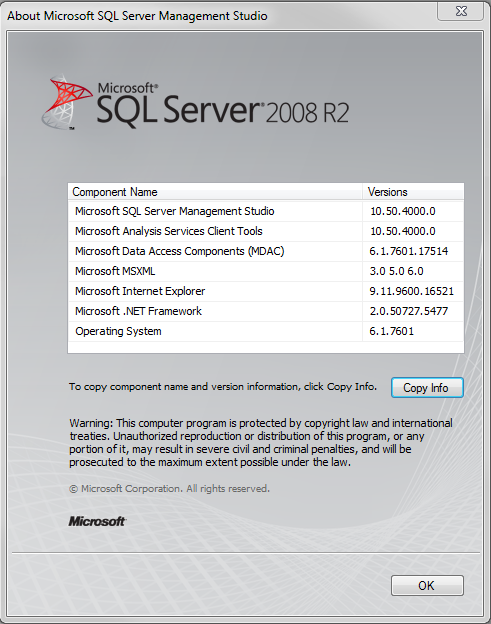Image resolution: width=491 pixels, height=624 pixels.
Task: Select the Microsoft SQL Server Management Studio row
Action: (266, 211)
